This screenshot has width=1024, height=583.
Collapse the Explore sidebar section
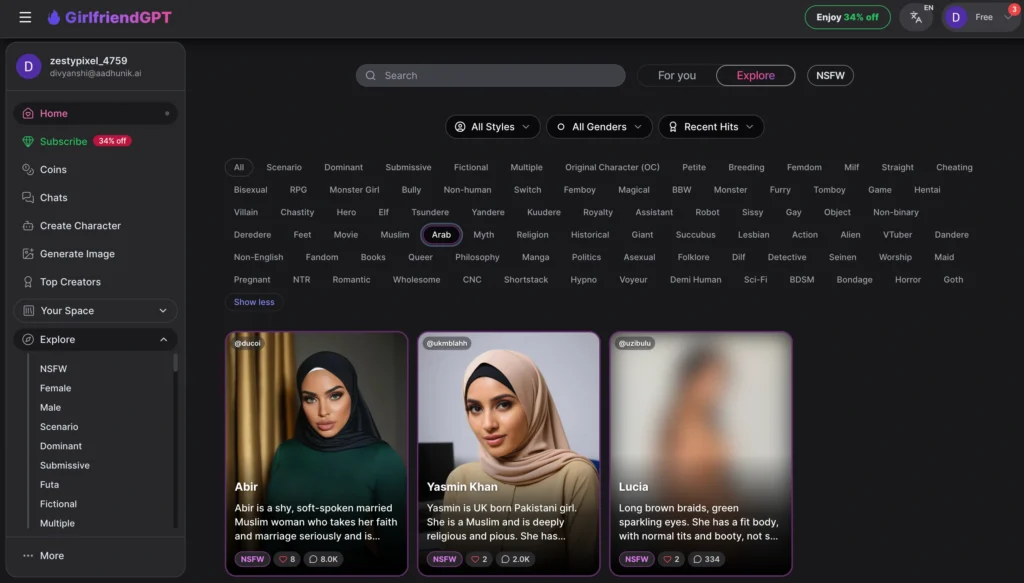pyautogui.click(x=95, y=339)
